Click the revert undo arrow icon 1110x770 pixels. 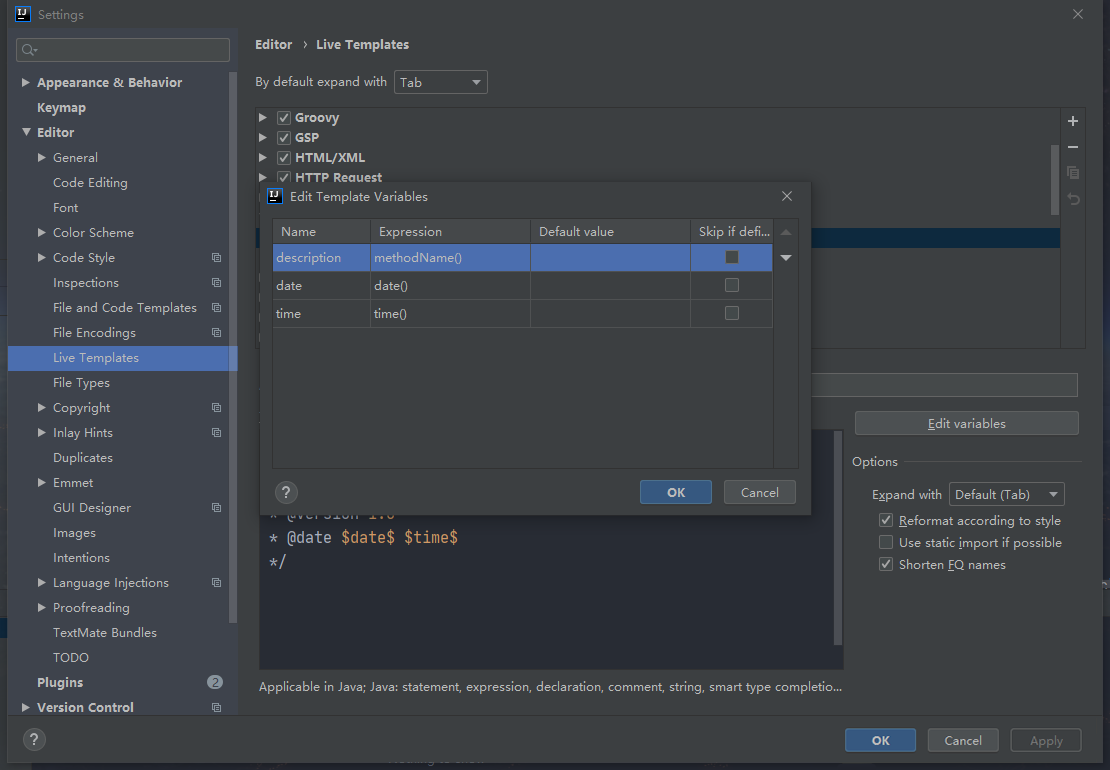(1073, 199)
